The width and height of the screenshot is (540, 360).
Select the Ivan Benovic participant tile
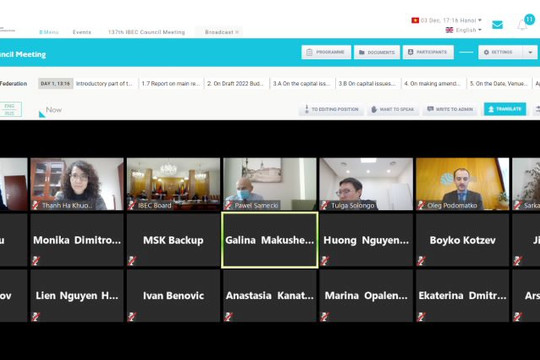point(174,296)
